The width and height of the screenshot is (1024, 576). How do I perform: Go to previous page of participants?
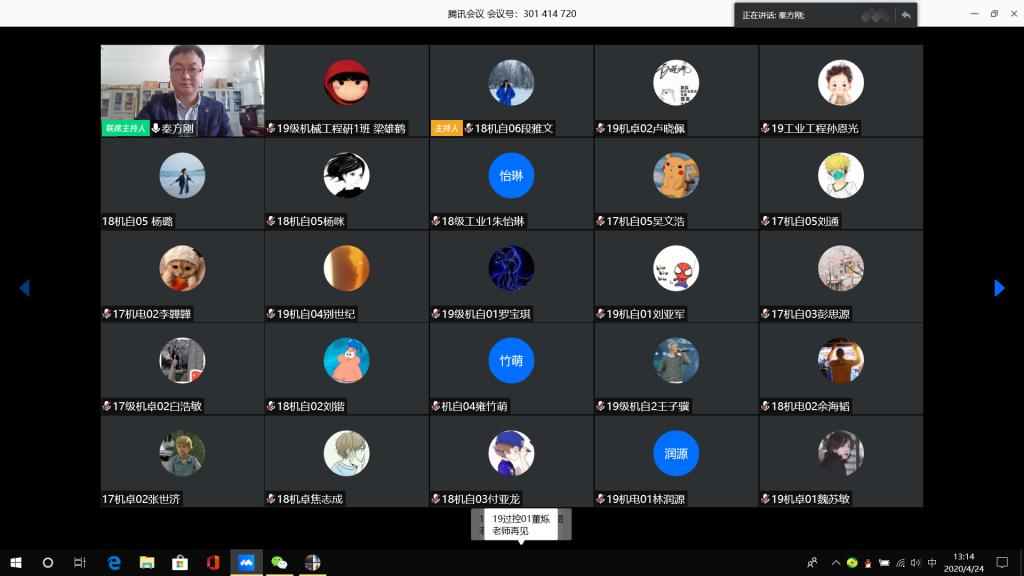[24, 288]
